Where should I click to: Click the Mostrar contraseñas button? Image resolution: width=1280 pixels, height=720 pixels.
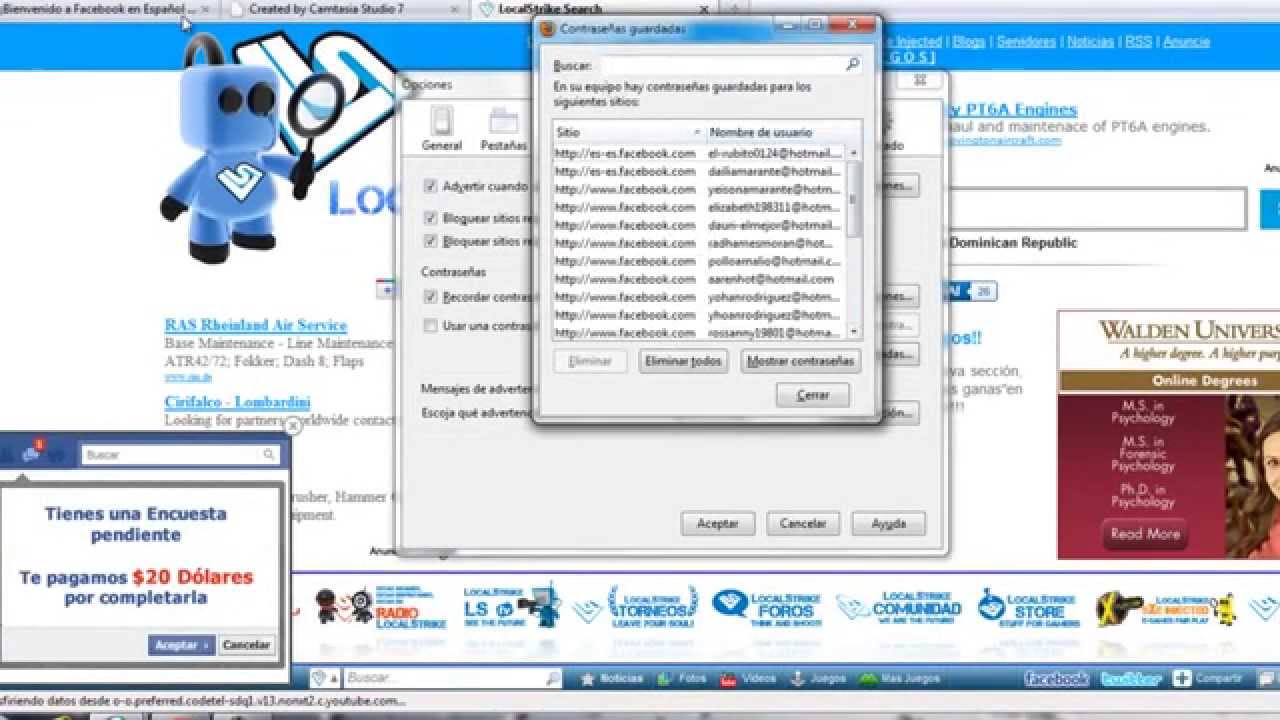point(801,361)
